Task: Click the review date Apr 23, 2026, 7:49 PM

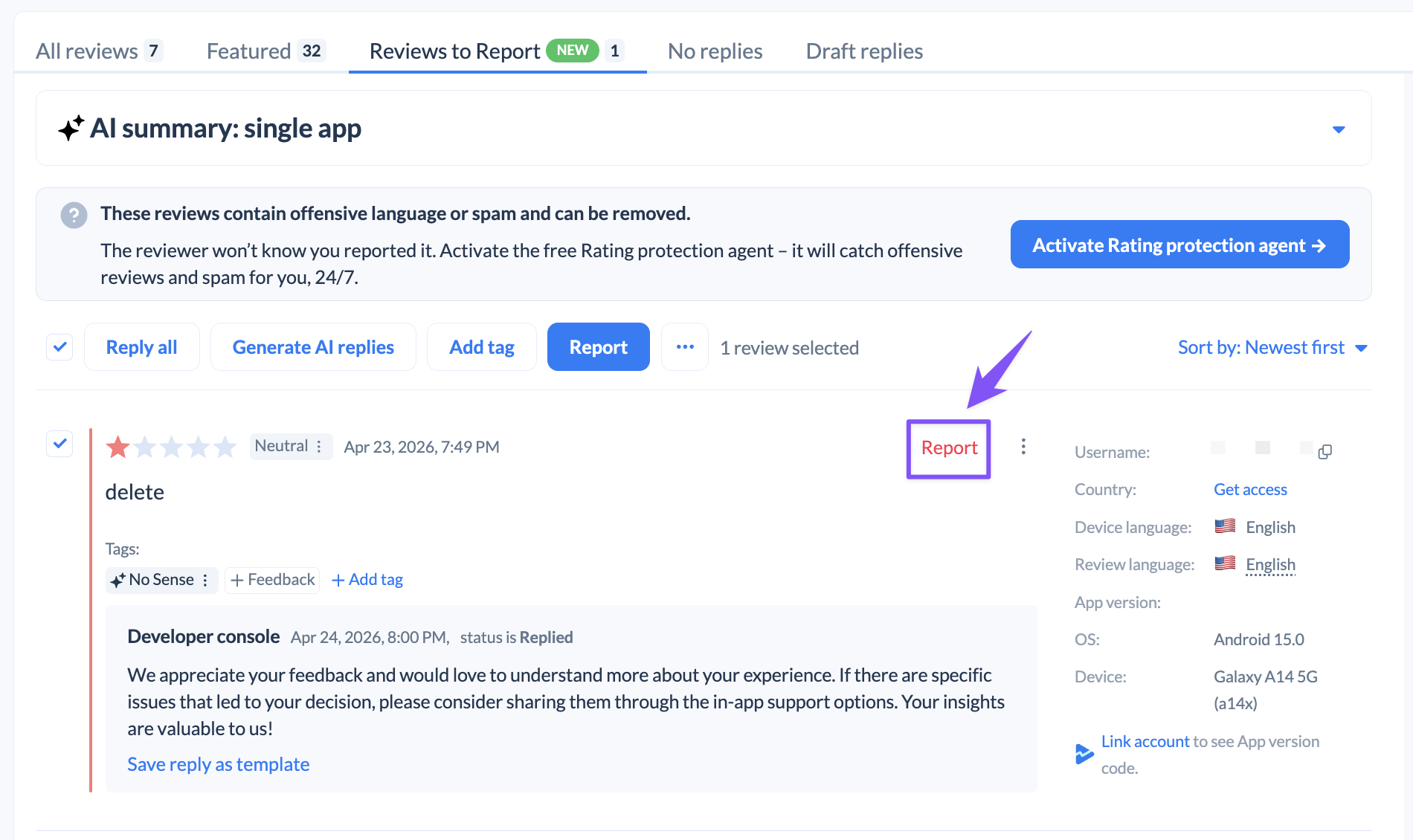Action: tap(422, 447)
